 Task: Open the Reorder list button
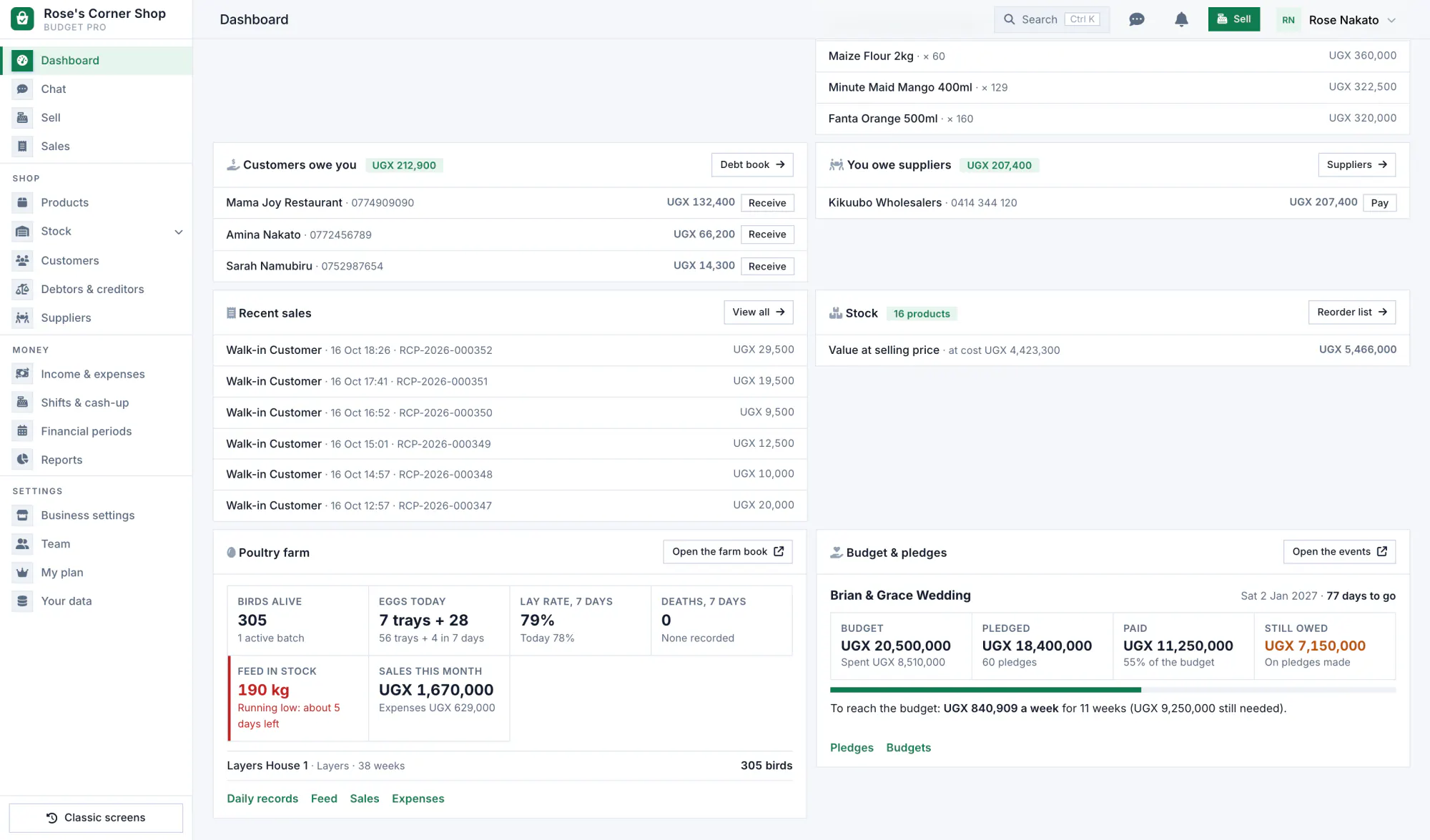pos(1351,312)
